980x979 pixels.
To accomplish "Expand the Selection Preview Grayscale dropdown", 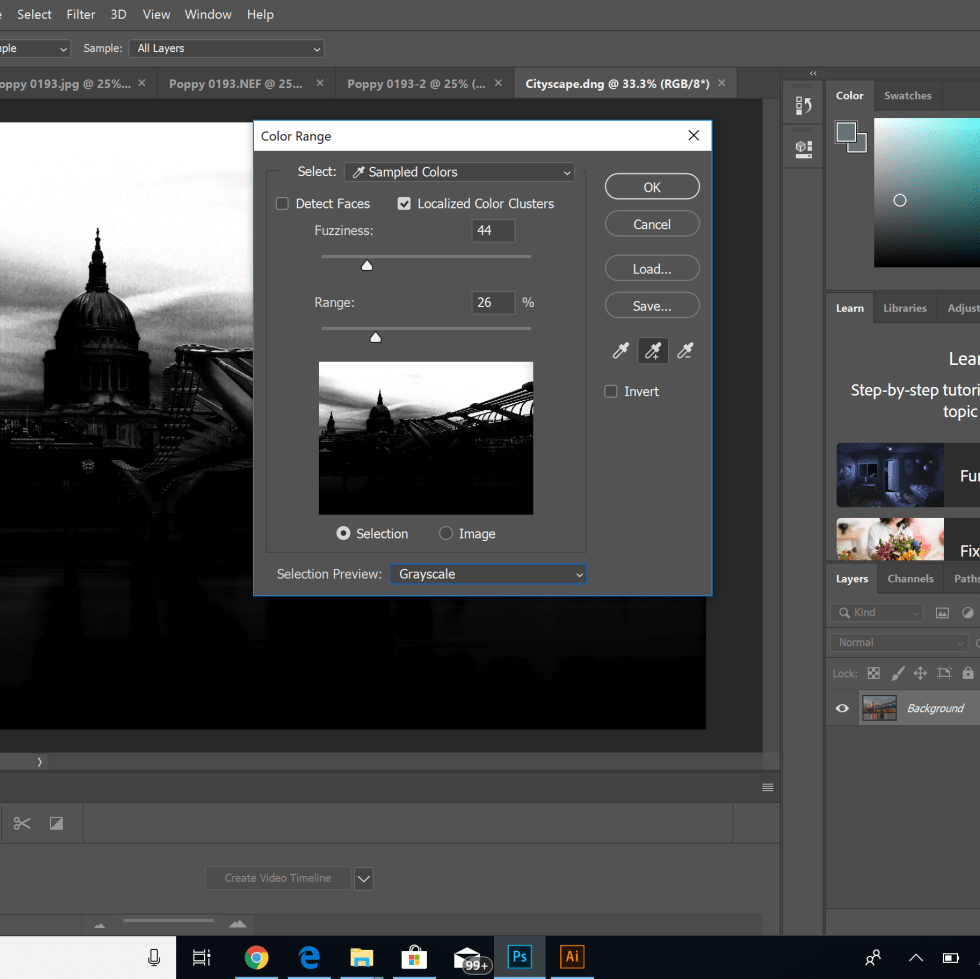I will coord(487,574).
